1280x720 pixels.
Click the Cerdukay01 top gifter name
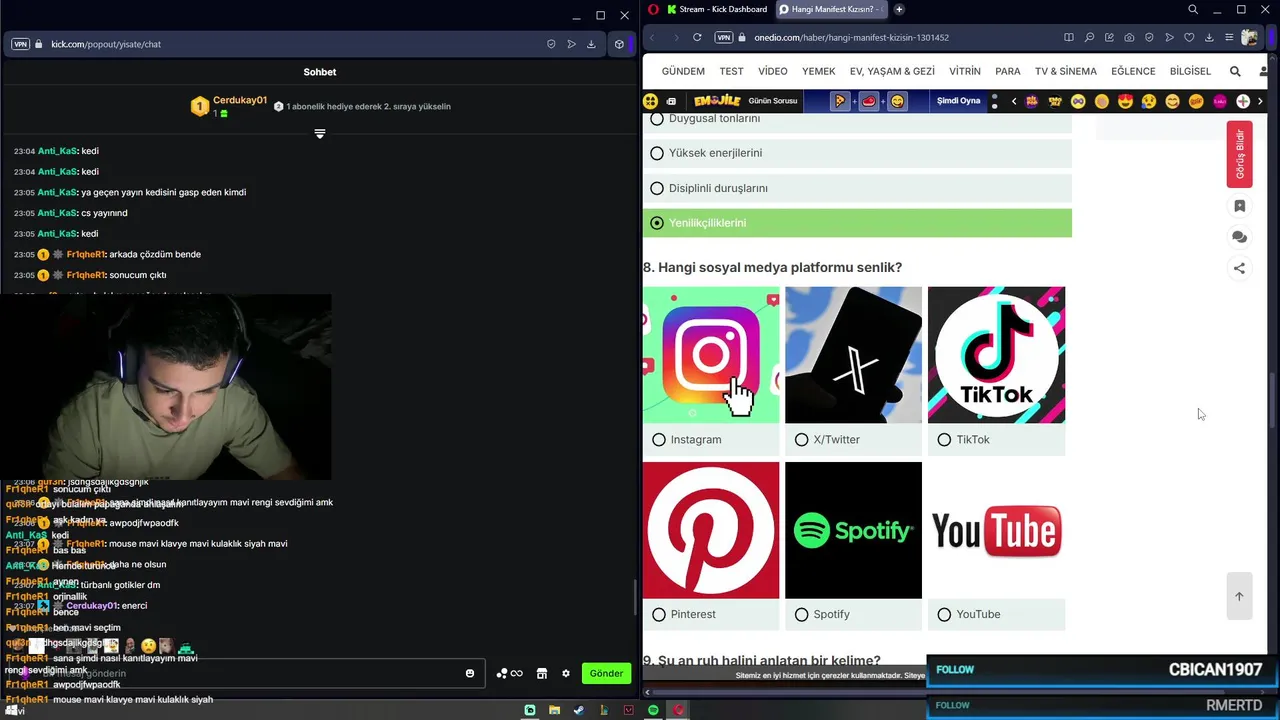[240, 100]
